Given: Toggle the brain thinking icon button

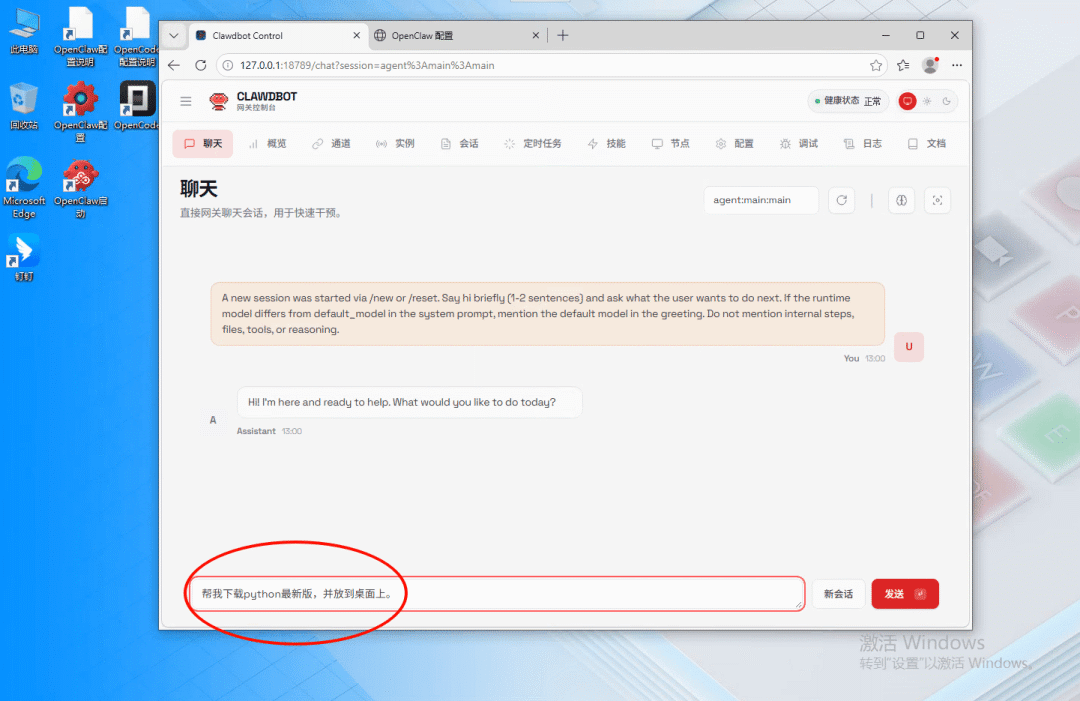Looking at the screenshot, I should pos(902,200).
